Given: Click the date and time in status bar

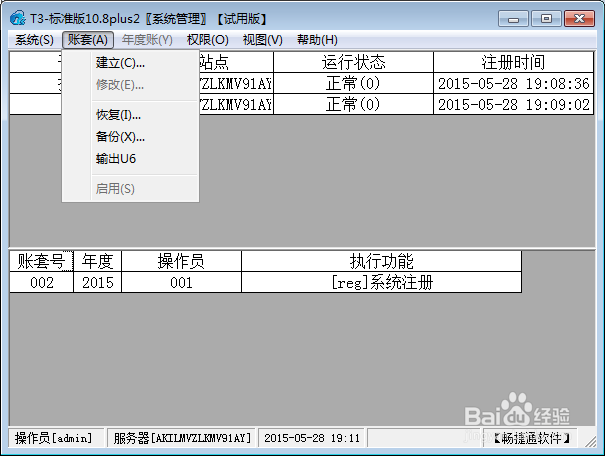Looking at the screenshot, I should click(x=312, y=438).
